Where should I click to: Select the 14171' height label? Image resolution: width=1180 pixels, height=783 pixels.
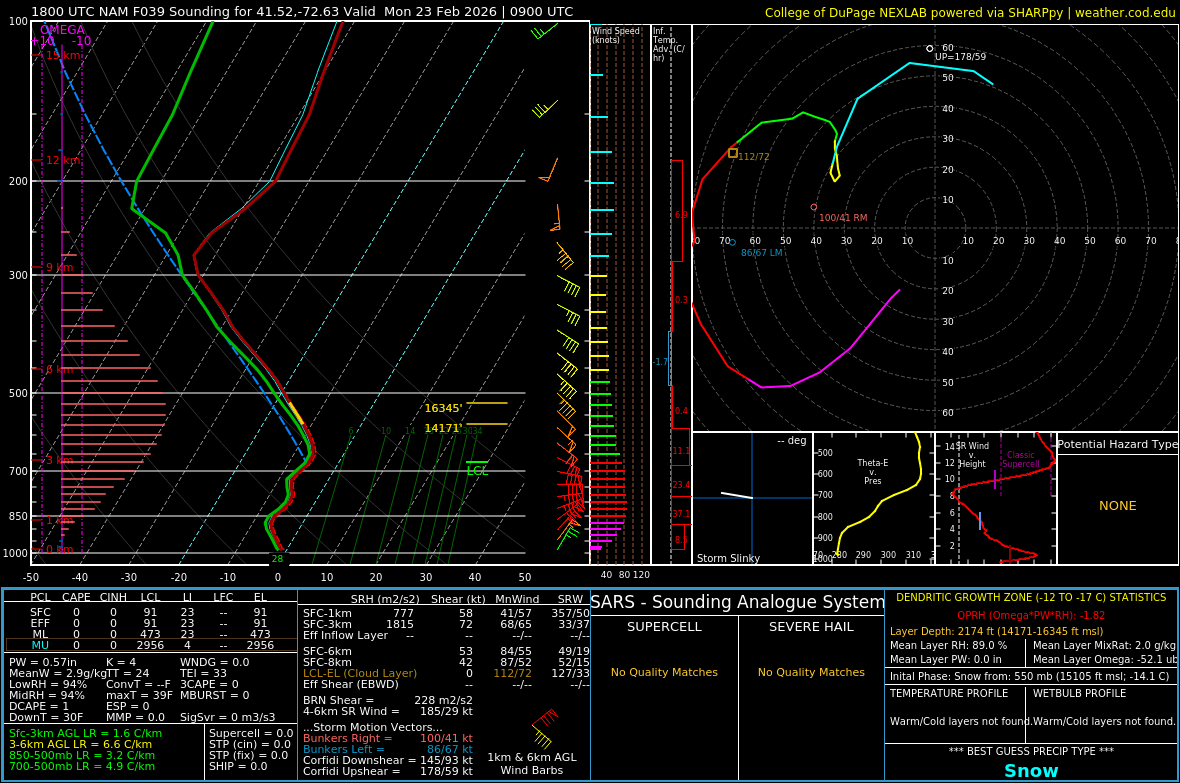(443, 428)
